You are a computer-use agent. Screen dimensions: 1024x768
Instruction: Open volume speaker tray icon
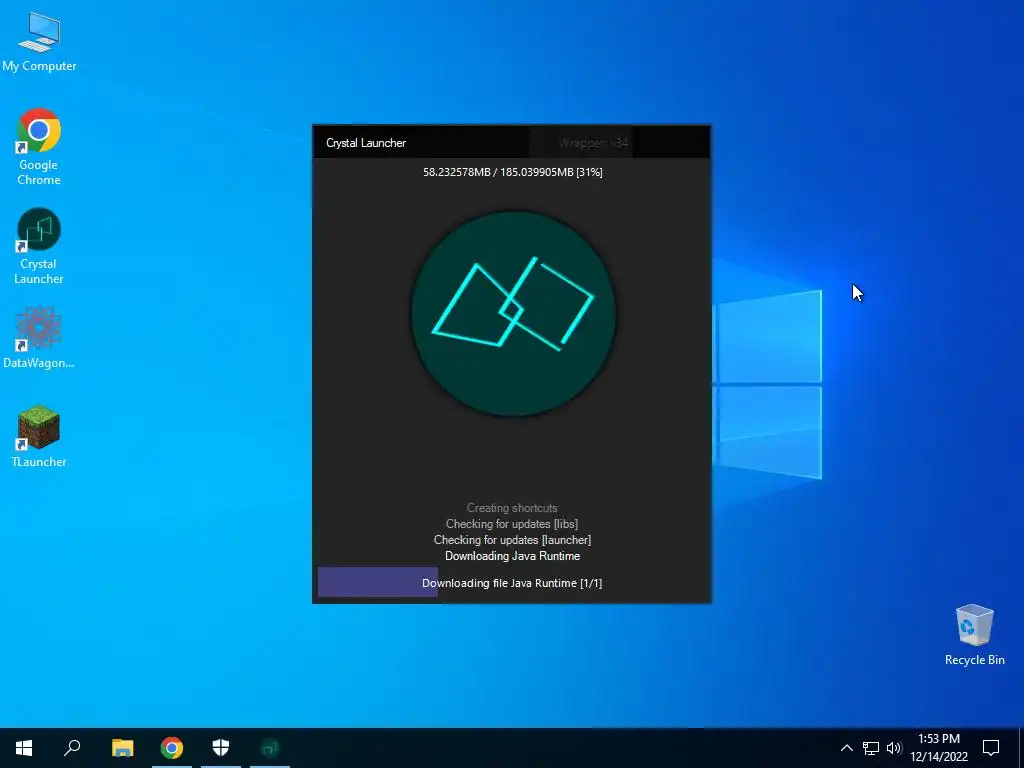click(894, 748)
